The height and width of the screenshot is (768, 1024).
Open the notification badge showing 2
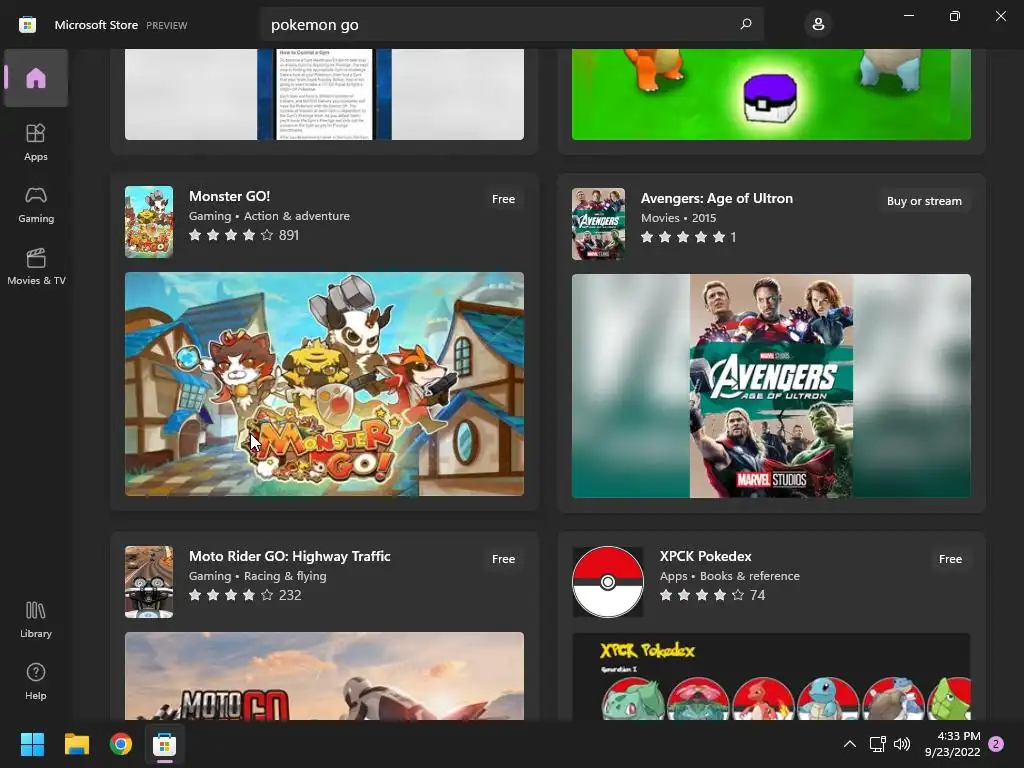click(996, 744)
